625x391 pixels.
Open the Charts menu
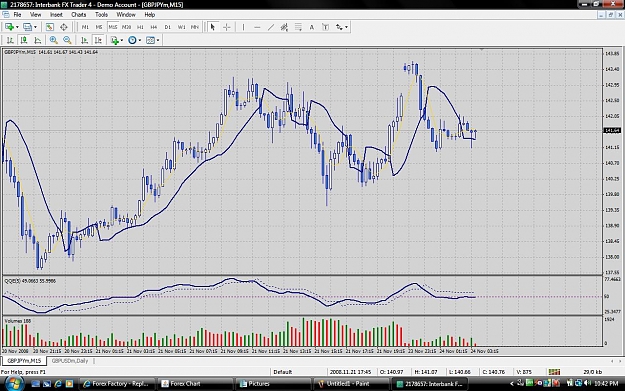click(x=79, y=15)
